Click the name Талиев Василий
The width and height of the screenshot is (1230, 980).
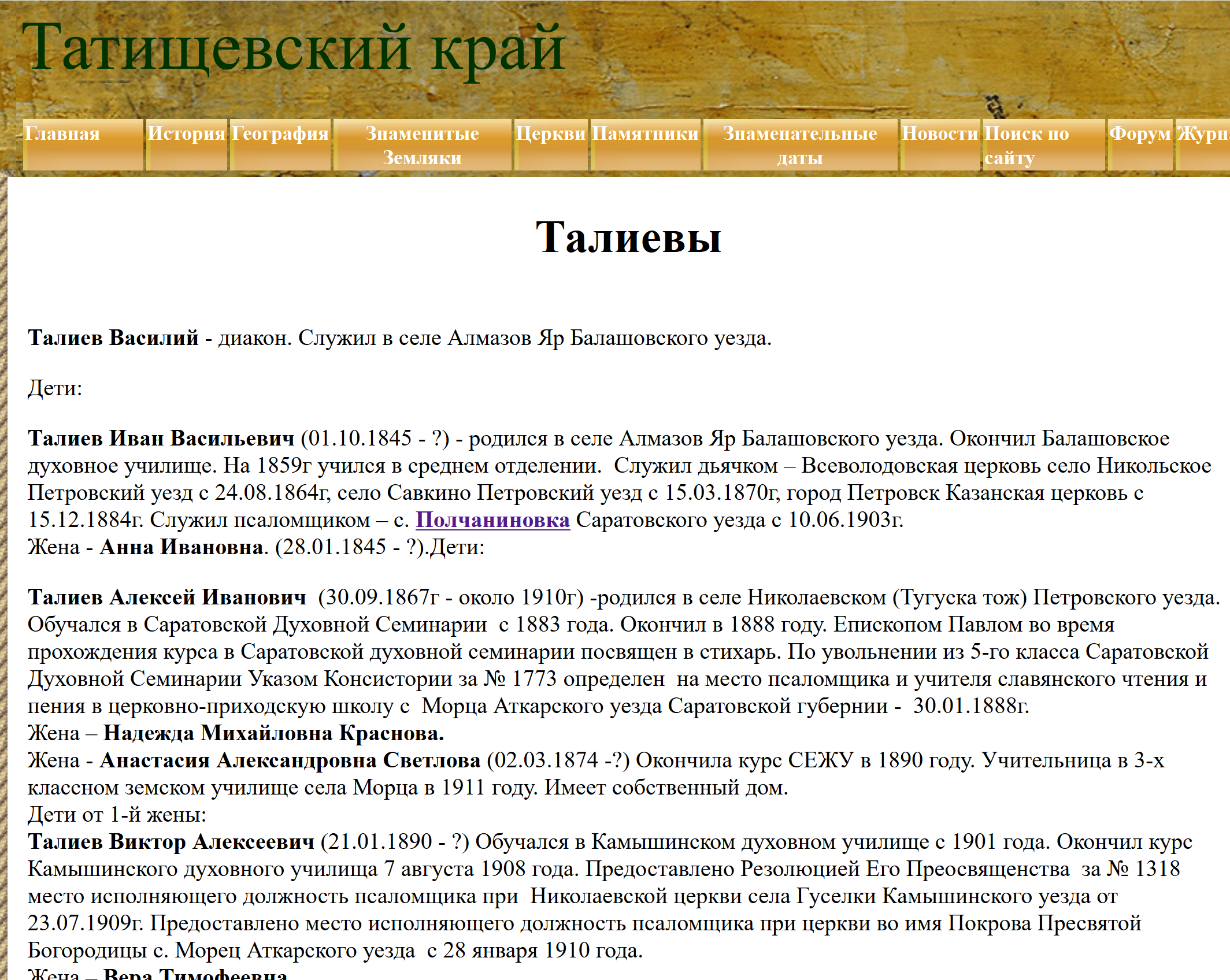click(113, 337)
